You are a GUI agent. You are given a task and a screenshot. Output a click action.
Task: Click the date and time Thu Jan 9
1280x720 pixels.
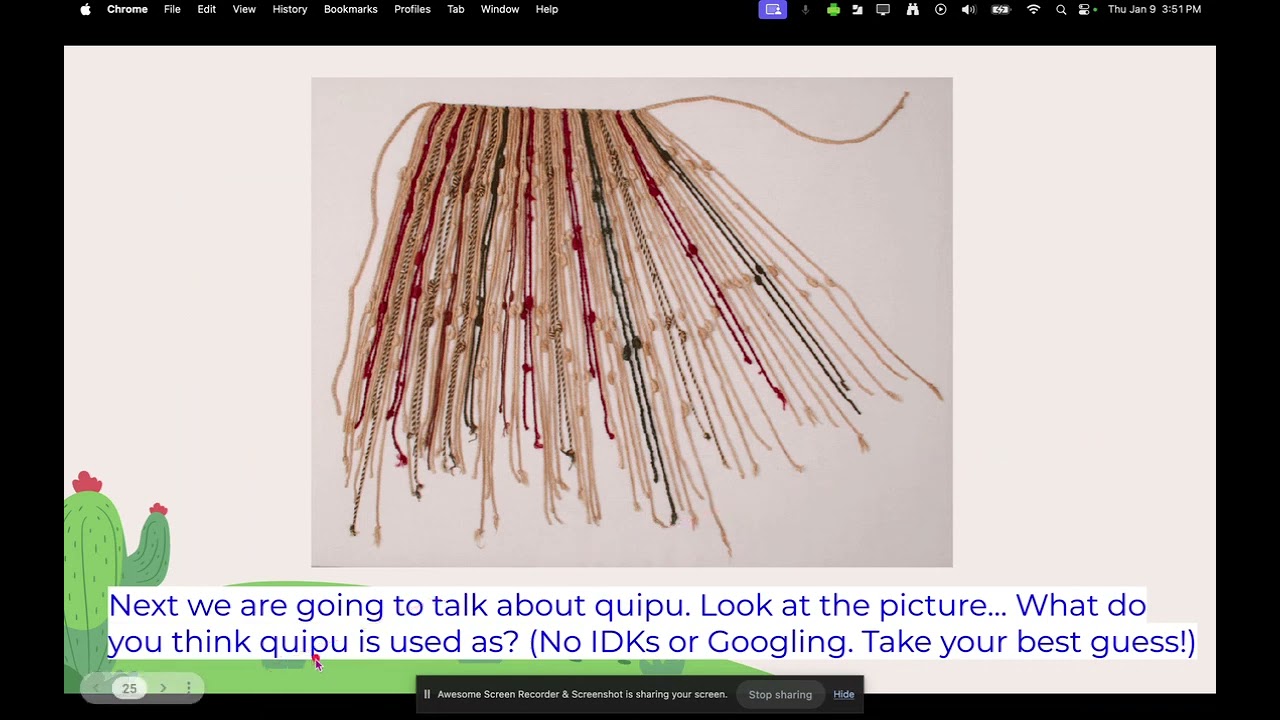1154,9
